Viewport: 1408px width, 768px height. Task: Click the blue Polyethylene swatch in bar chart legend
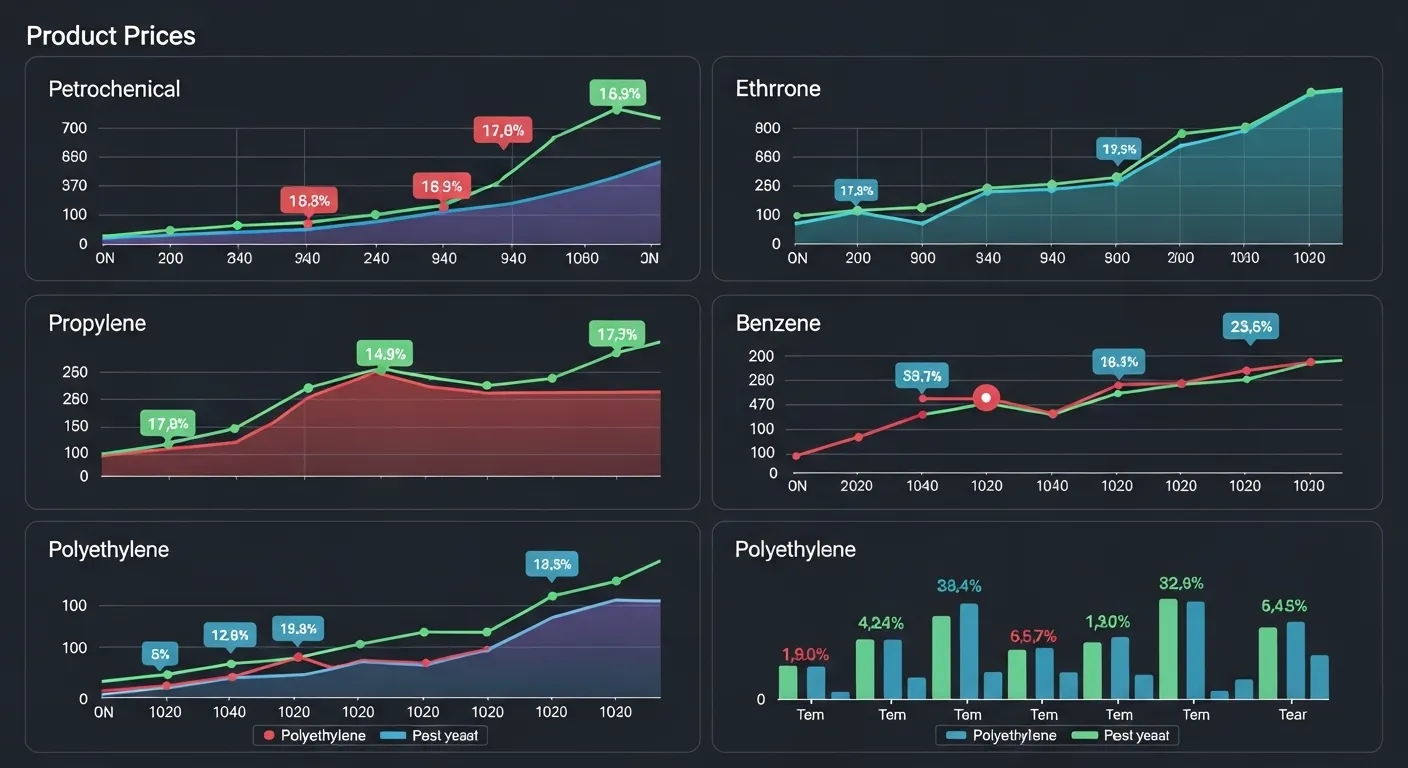[955, 735]
